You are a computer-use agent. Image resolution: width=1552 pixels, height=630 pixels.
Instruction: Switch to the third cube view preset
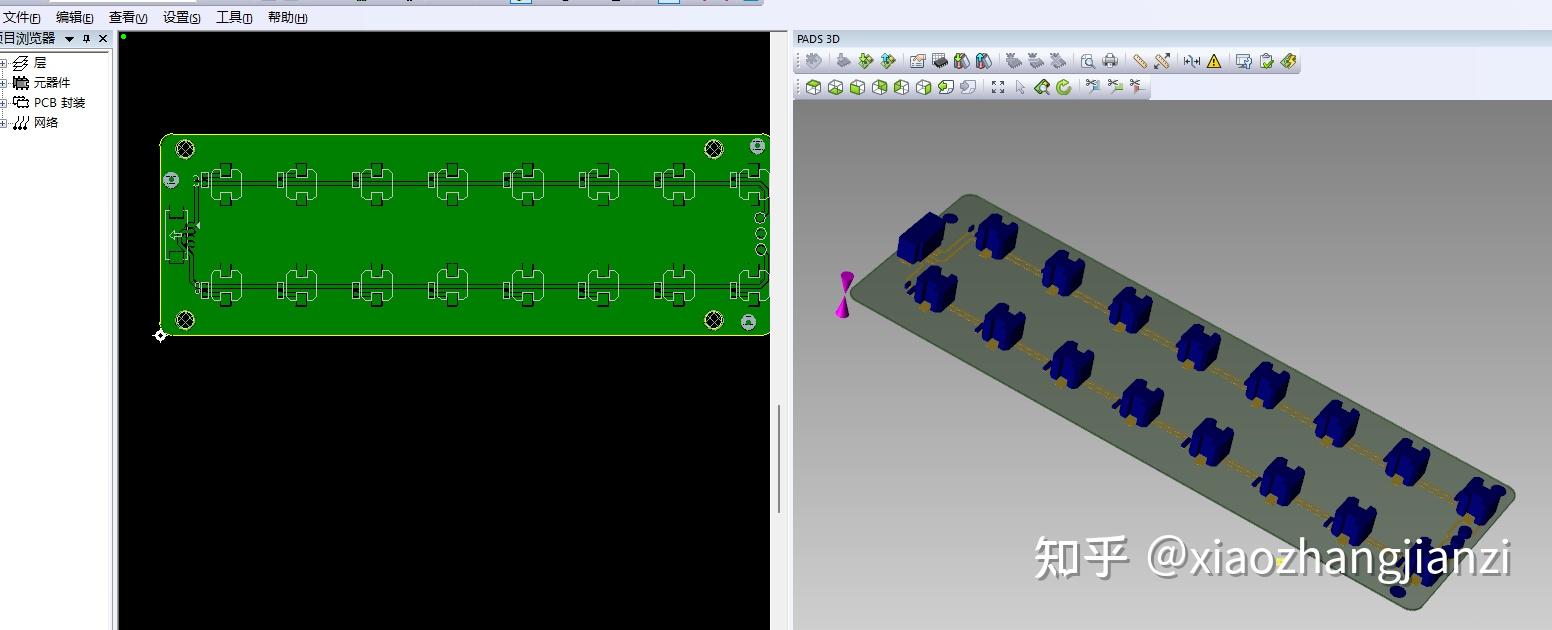tap(857, 87)
